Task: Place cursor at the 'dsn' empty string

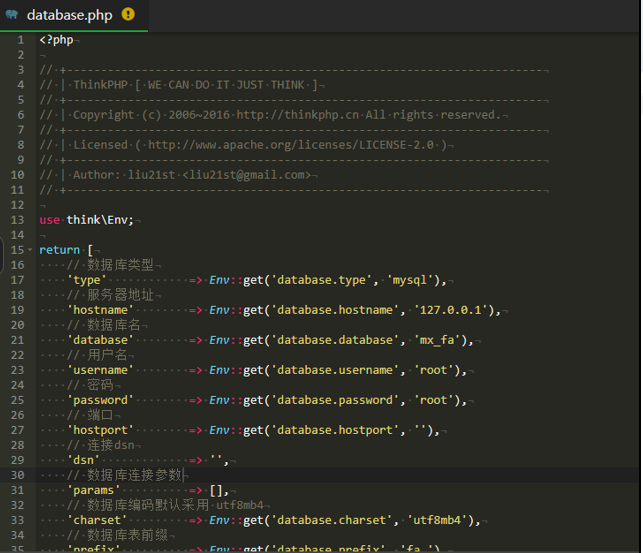Action: coord(217,460)
